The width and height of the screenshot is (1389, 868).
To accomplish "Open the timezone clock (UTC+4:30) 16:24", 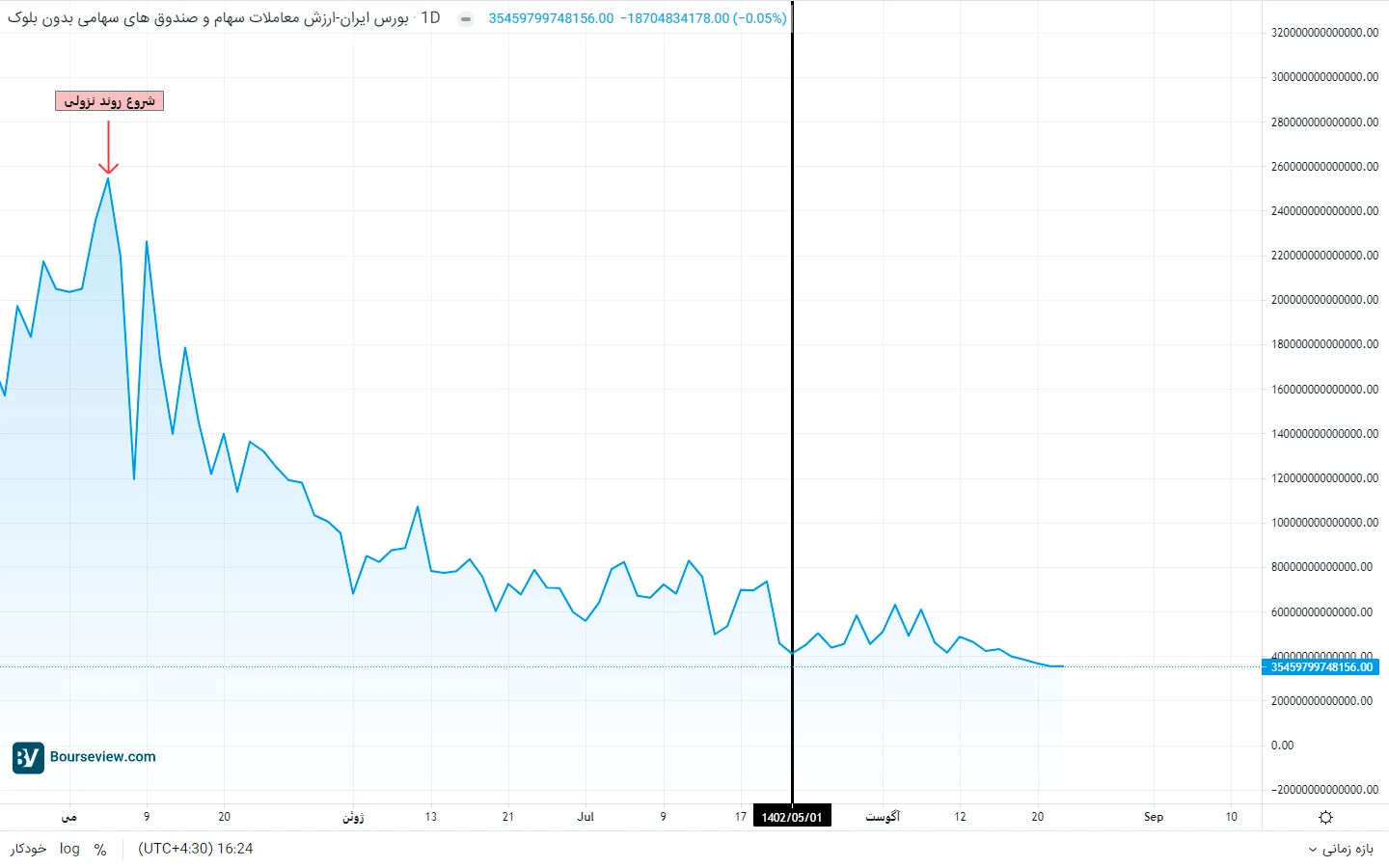I will coord(196,849).
